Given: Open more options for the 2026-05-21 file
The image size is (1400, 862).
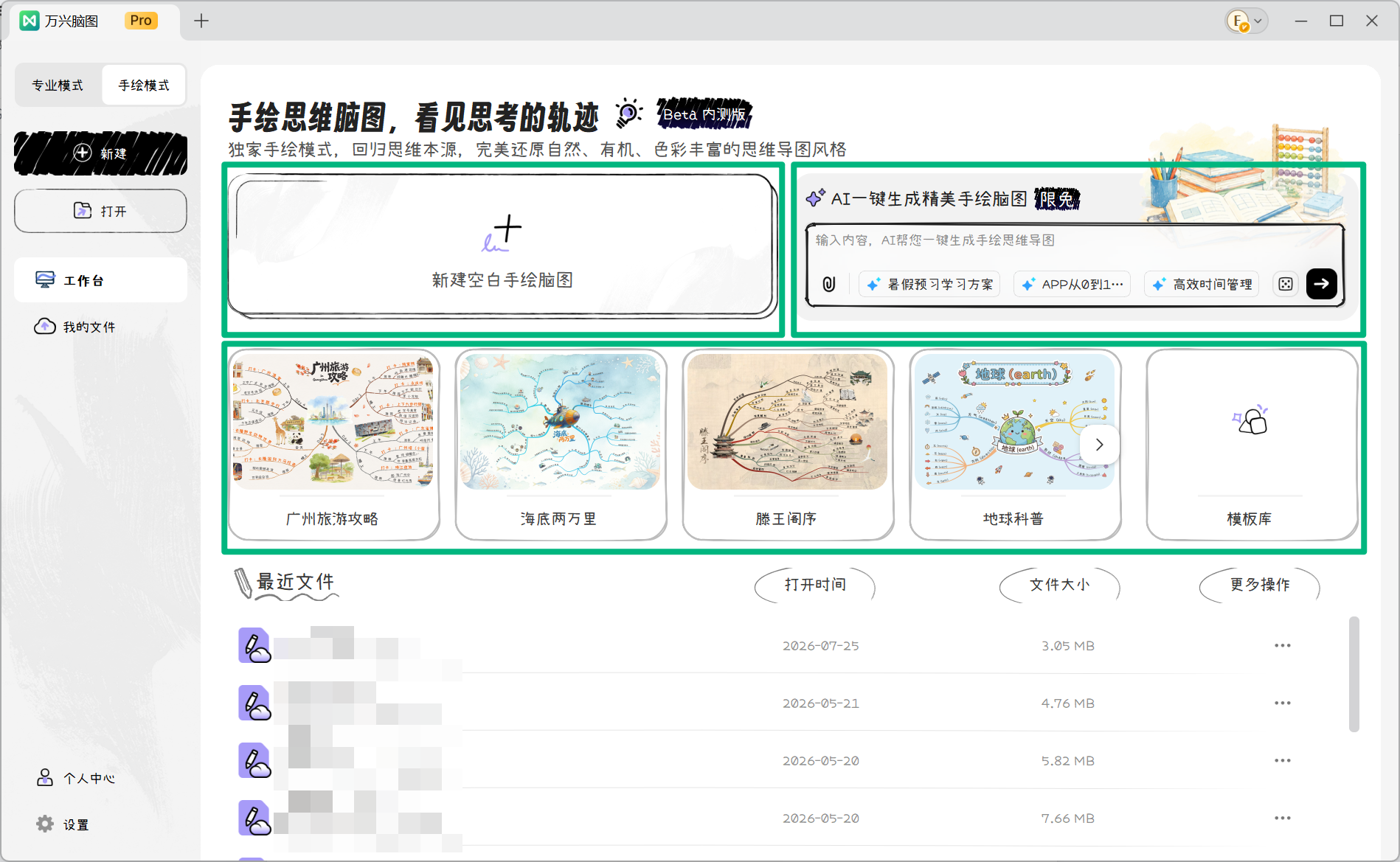Looking at the screenshot, I should click(x=1283, y=703).
